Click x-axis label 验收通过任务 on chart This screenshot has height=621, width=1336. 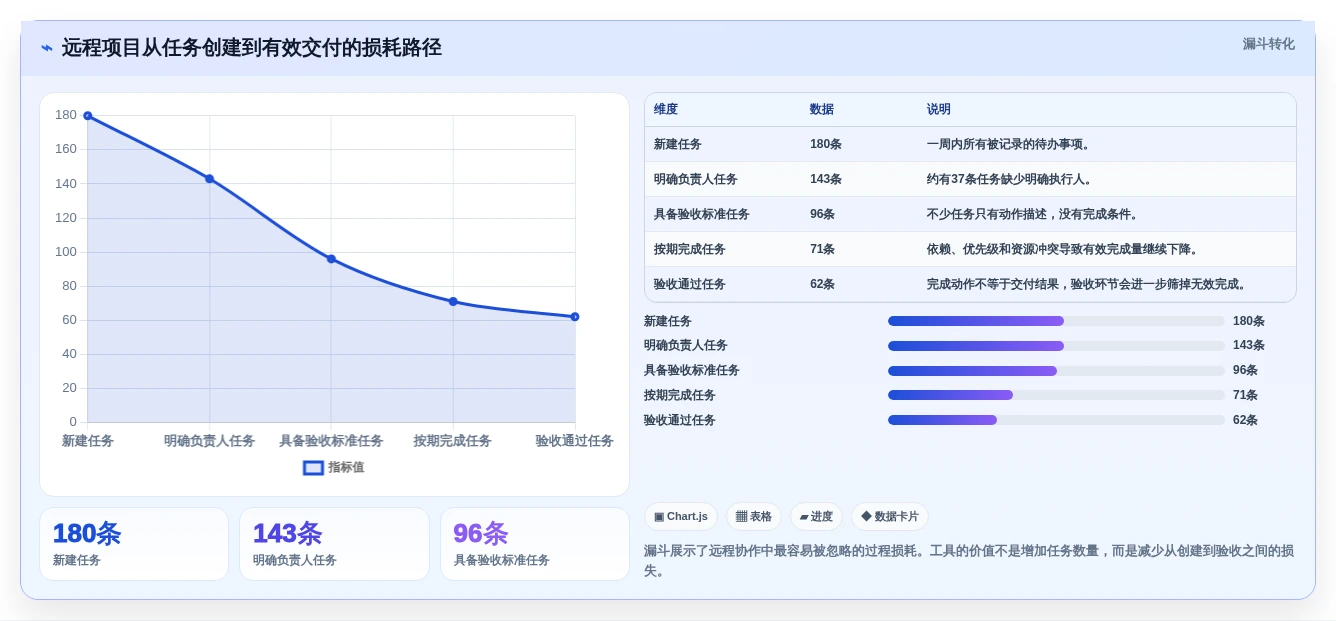[x=574, y=441]
